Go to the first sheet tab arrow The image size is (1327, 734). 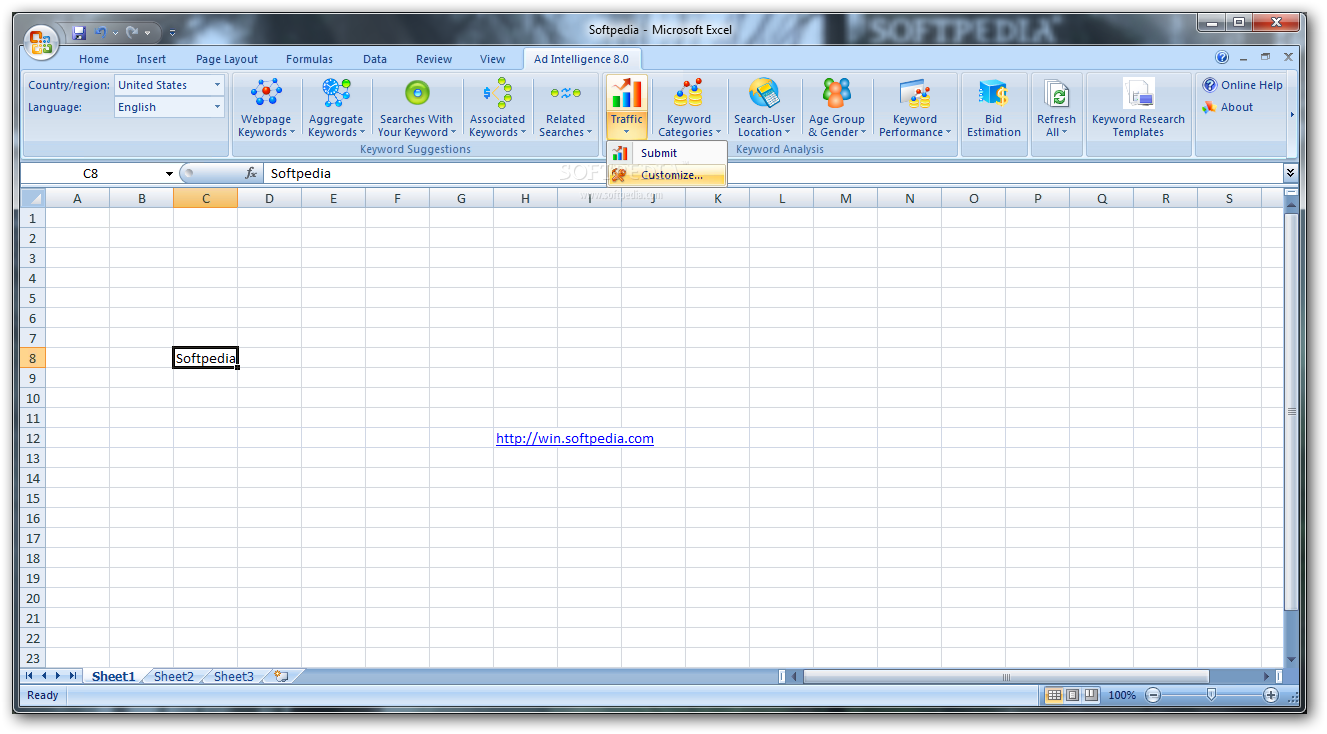[x=29, y=676]
